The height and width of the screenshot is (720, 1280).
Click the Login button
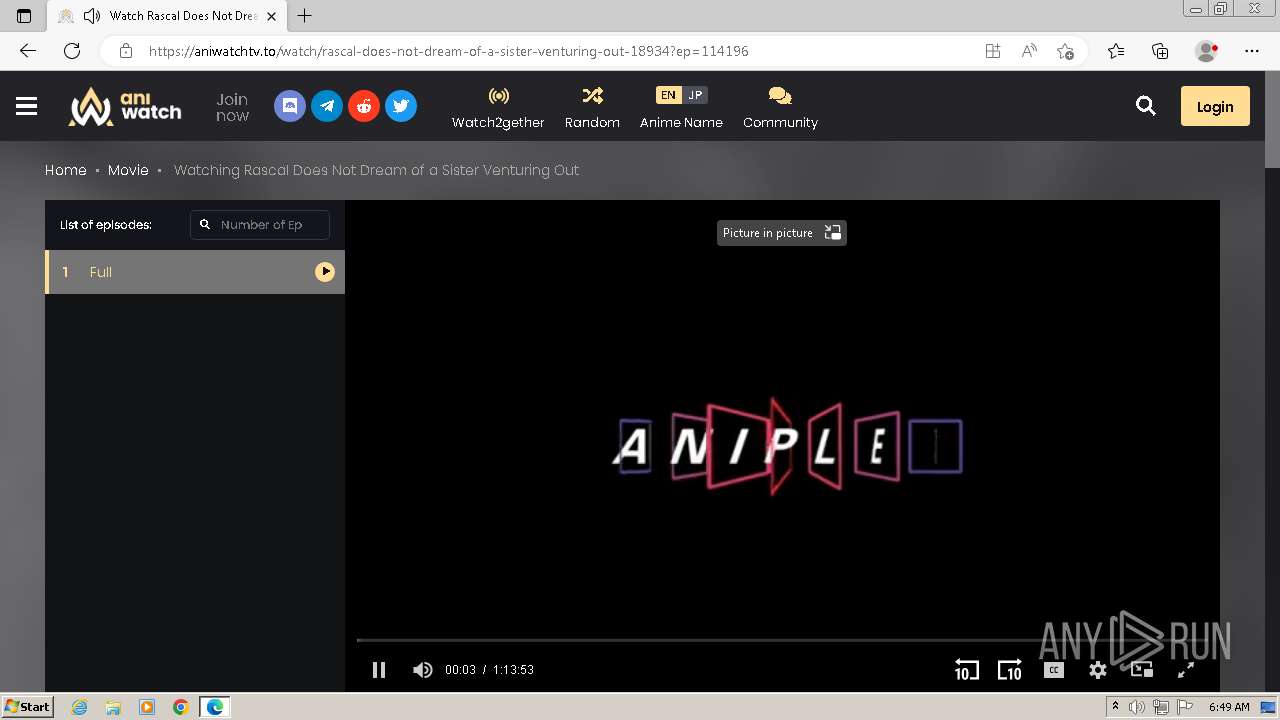point(1215,106)
